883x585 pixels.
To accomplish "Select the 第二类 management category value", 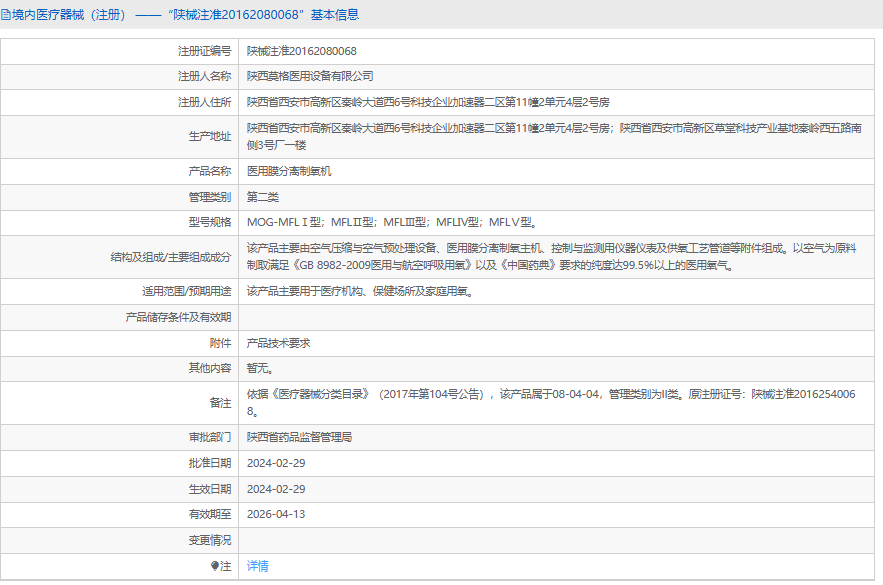I will [x=263, y=197].
